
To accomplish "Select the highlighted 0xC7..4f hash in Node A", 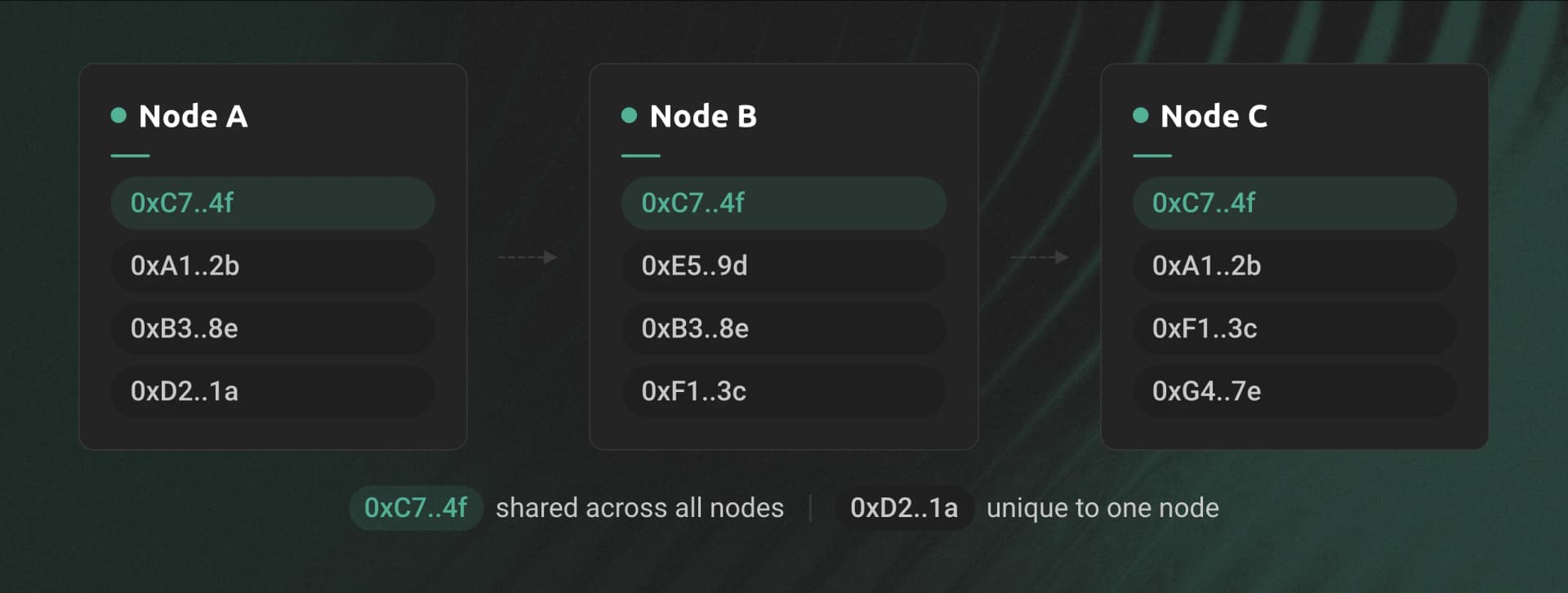I will [x=272, y=203].
